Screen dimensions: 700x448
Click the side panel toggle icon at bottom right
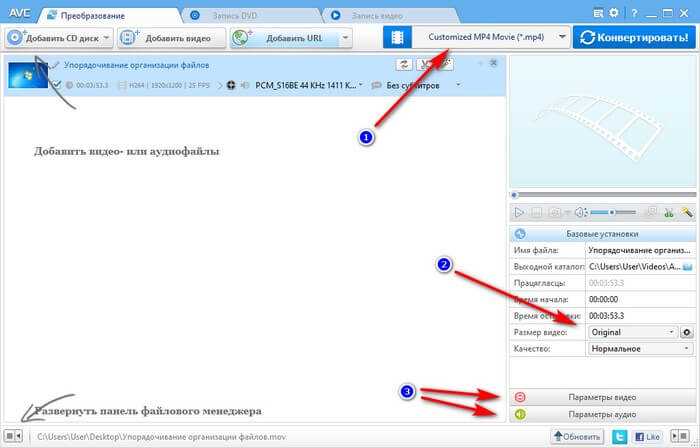click(x=680, y=436)
